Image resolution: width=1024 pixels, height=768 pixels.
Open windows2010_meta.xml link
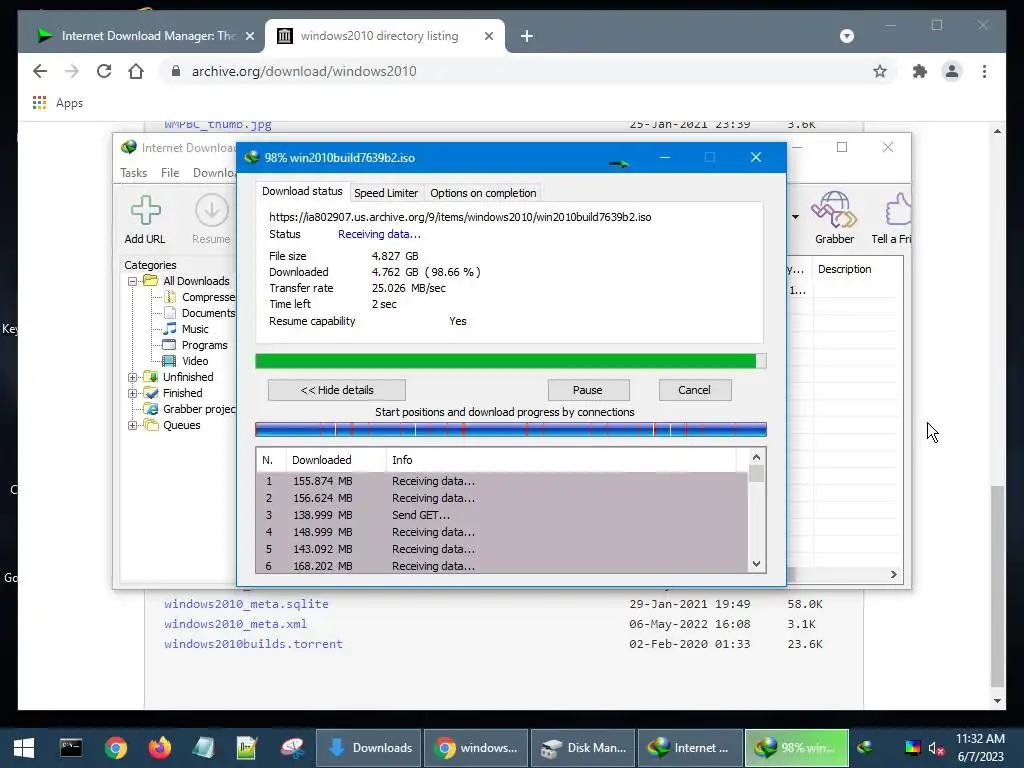(x=235, y=624)
